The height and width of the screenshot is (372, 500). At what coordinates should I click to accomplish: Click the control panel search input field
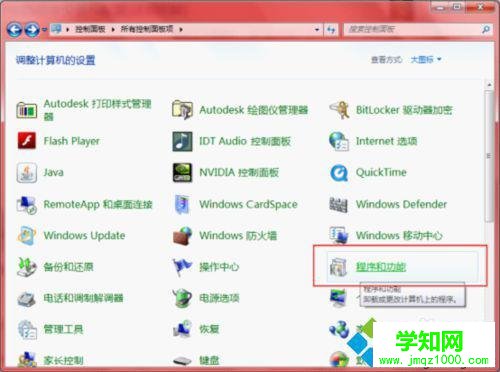click(412, 30)
